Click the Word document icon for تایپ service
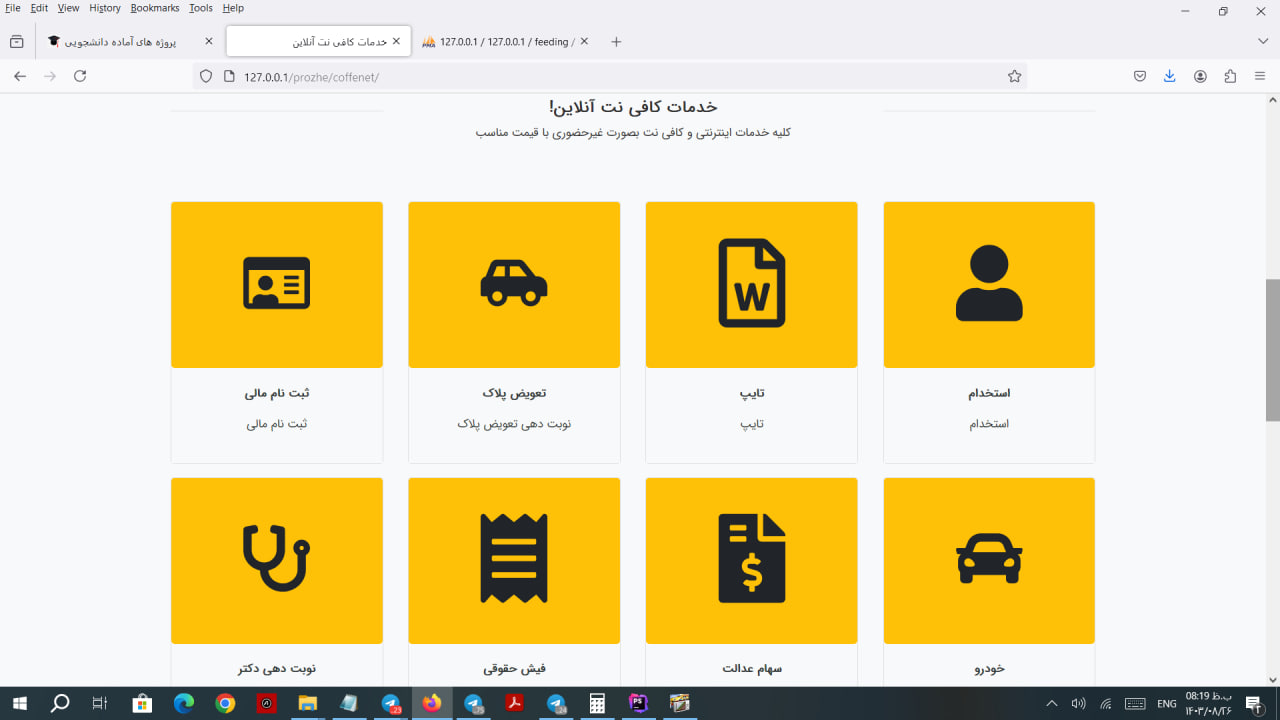The image size is (1280, 720). (751, 284)
